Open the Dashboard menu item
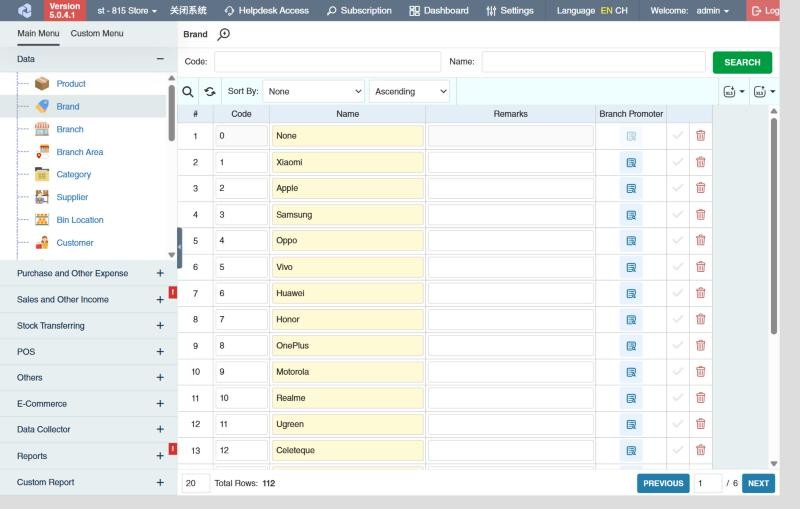This screenshot has width=800, height=509. click(x=439, y=11)
